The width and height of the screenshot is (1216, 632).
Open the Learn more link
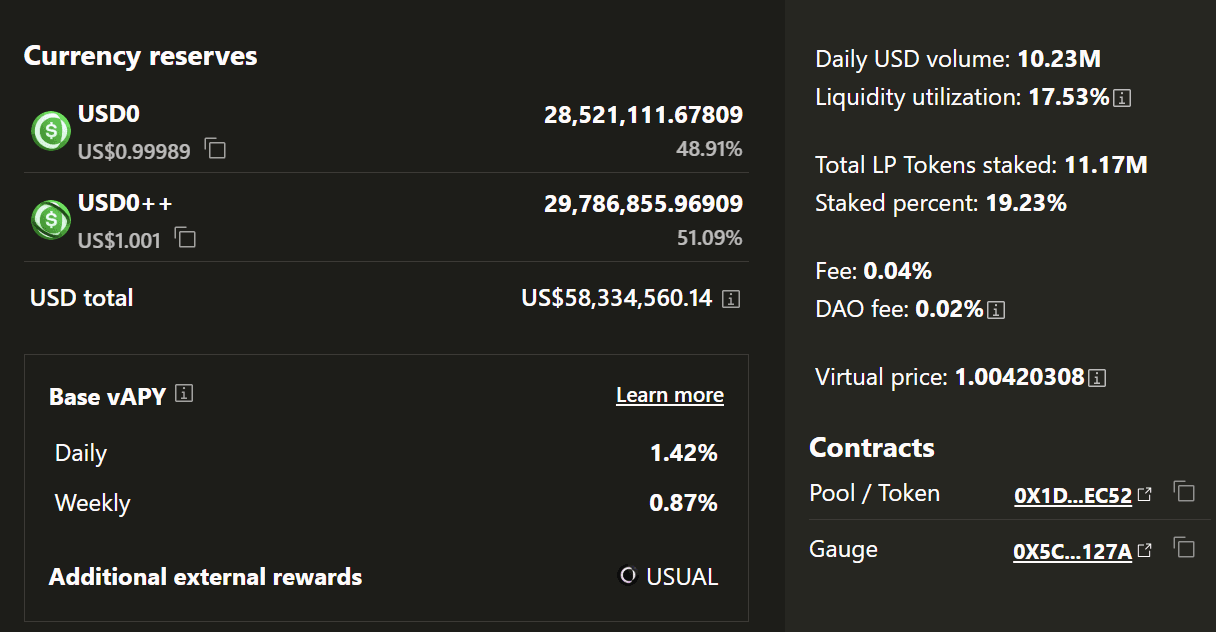point(670,395)
